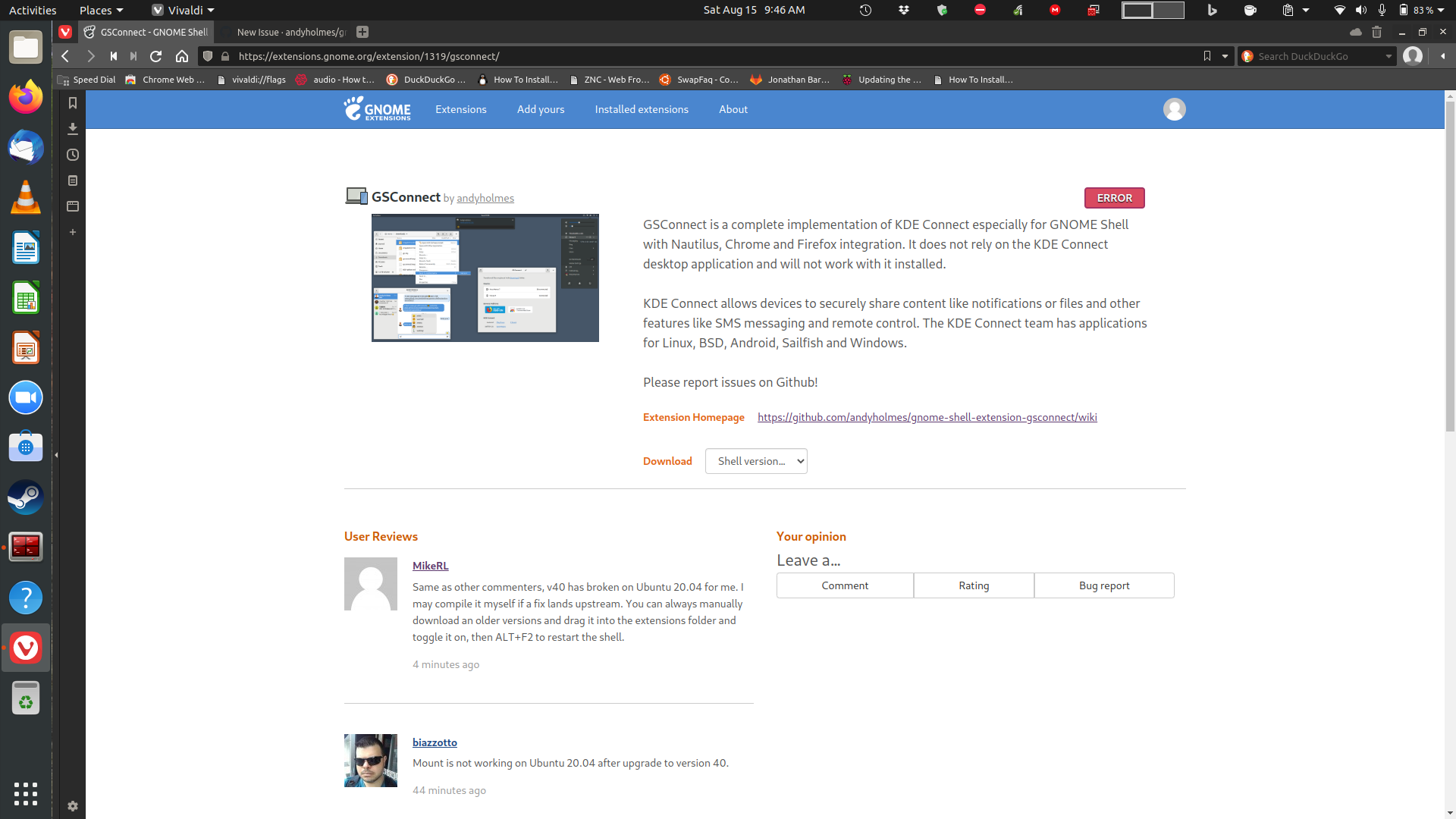Screen dimensions: 1456x819
Task: Open the Window panel in Vivaldi sidebar
Action: 73,206
